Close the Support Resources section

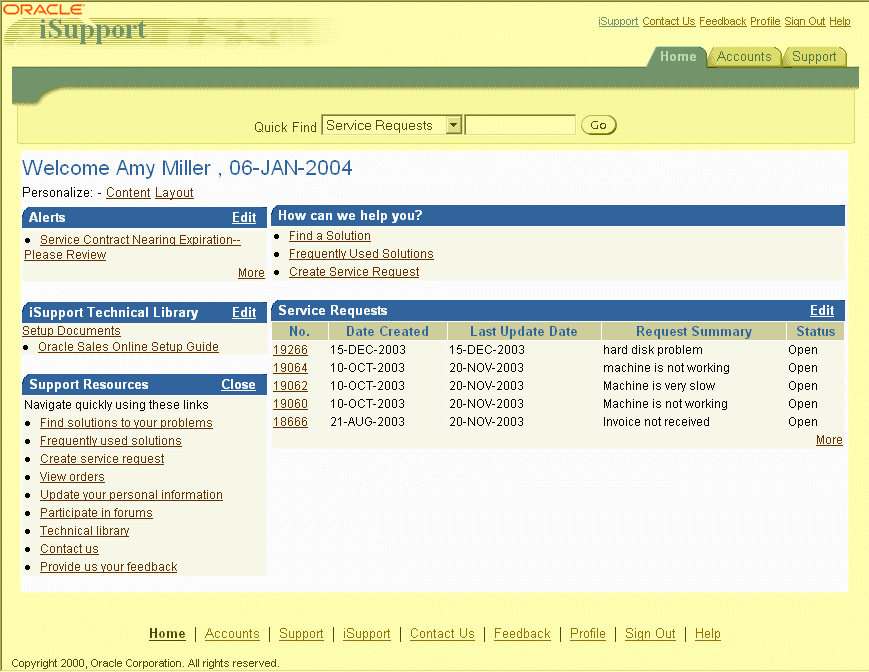pyautogui.click(x=238, y=384)
